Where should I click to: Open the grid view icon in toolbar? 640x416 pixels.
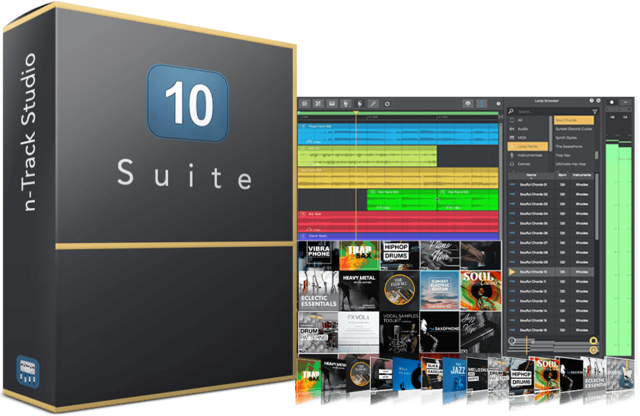304,104
